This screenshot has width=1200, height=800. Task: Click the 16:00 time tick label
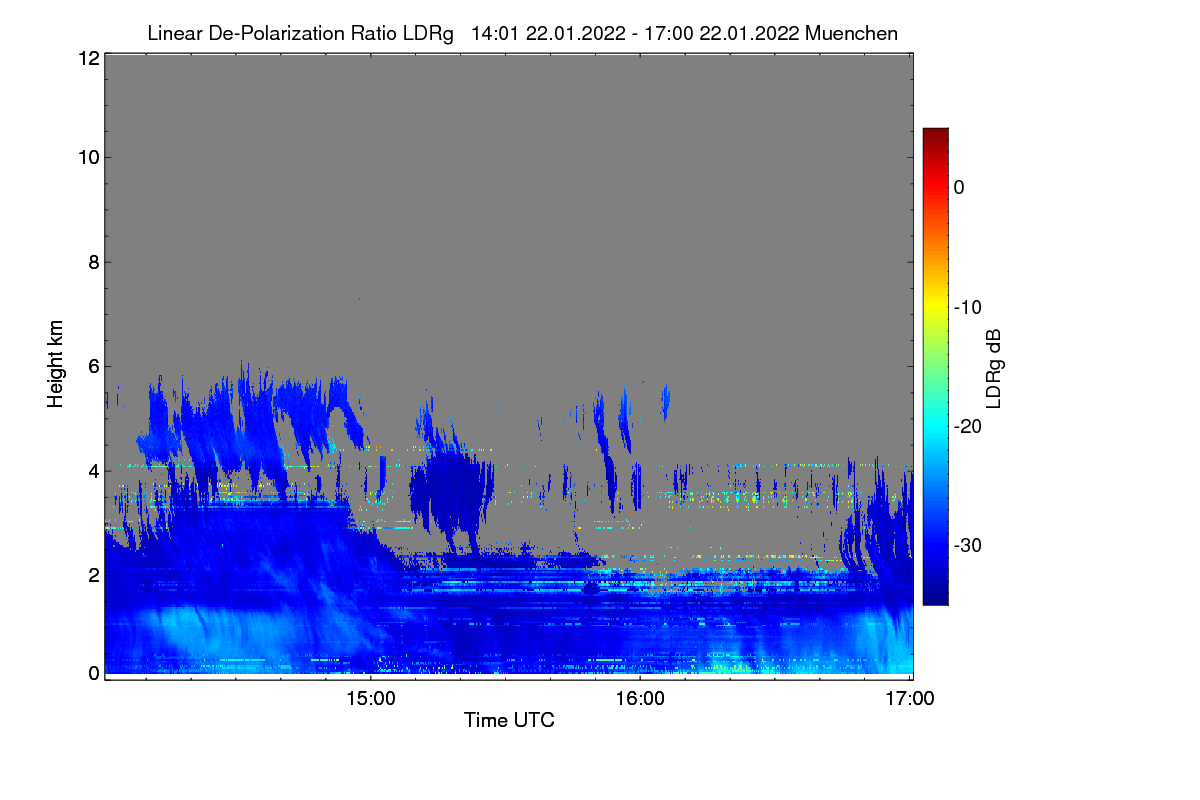(x=640, y=700)
